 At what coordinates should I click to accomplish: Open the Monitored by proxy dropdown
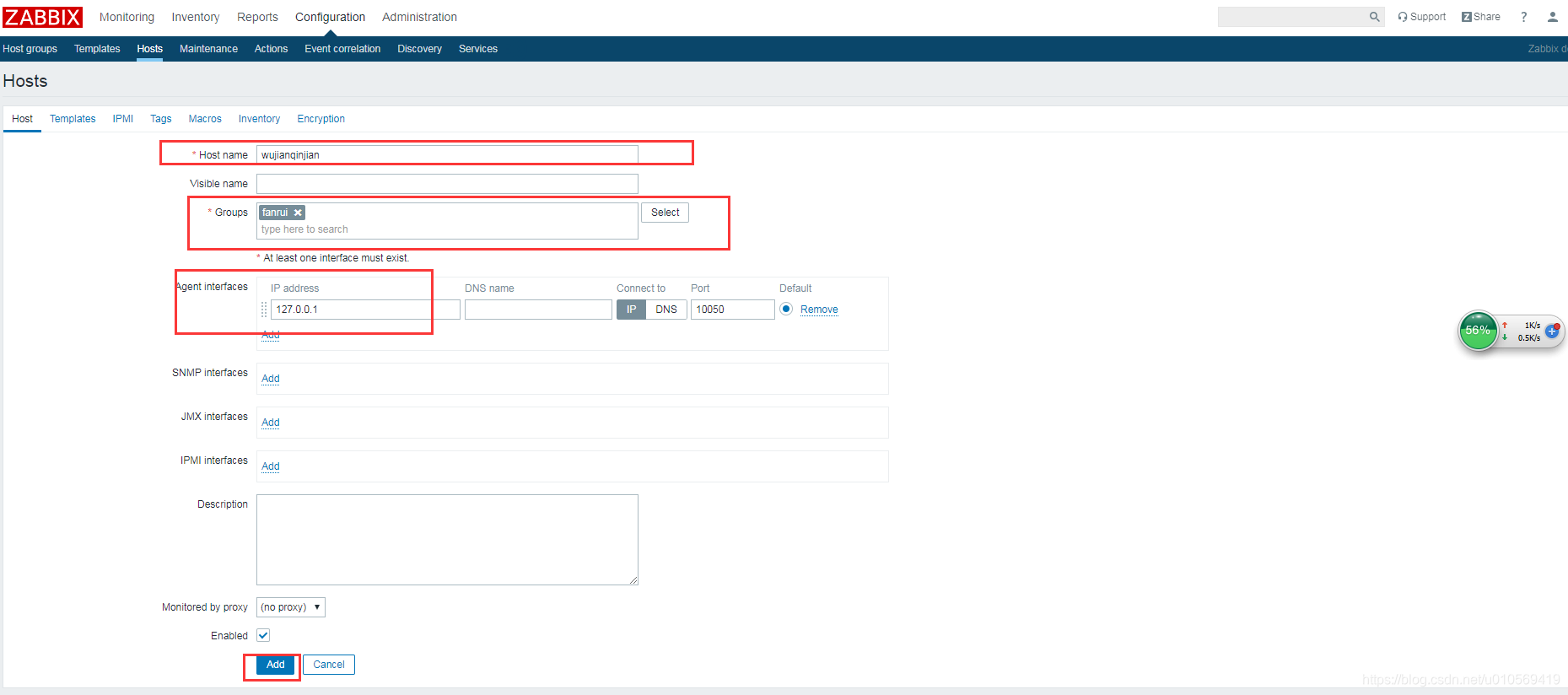point(291,607)
